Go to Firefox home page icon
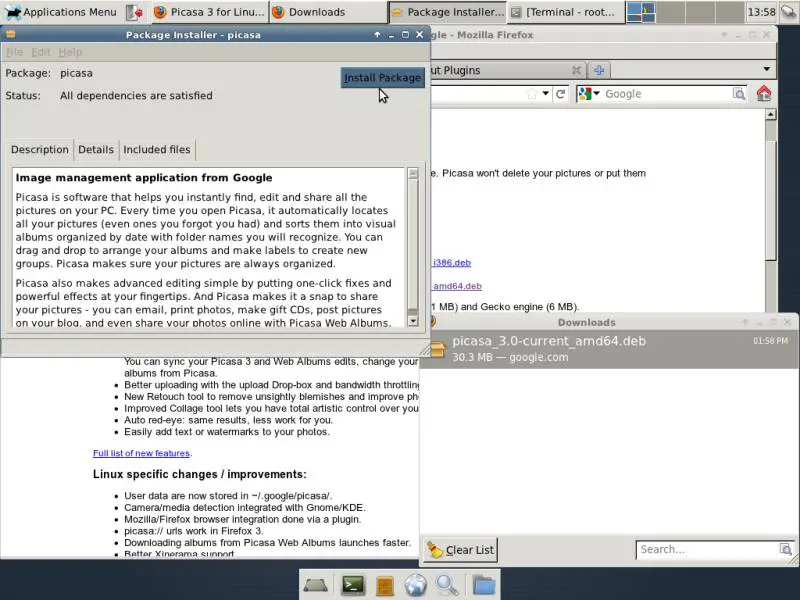Image resolution: width=800 pixels, height=600 pixels. 764,93
